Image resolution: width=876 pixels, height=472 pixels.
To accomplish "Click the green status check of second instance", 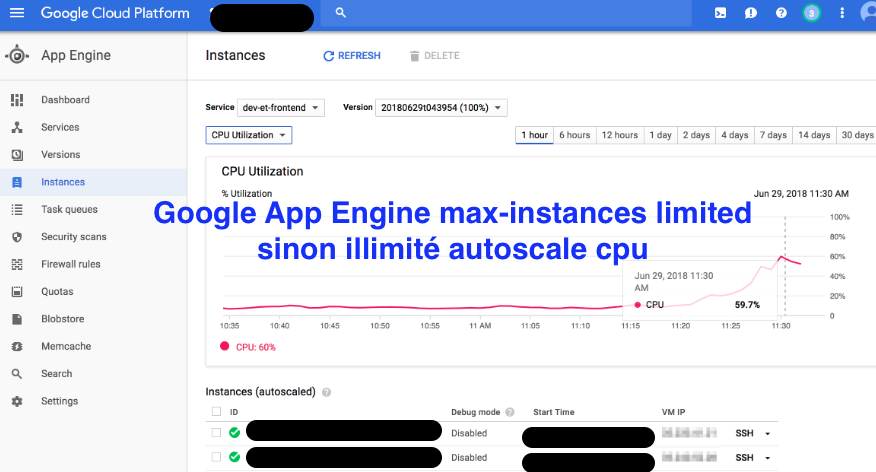I will click(x=235, y=457).
